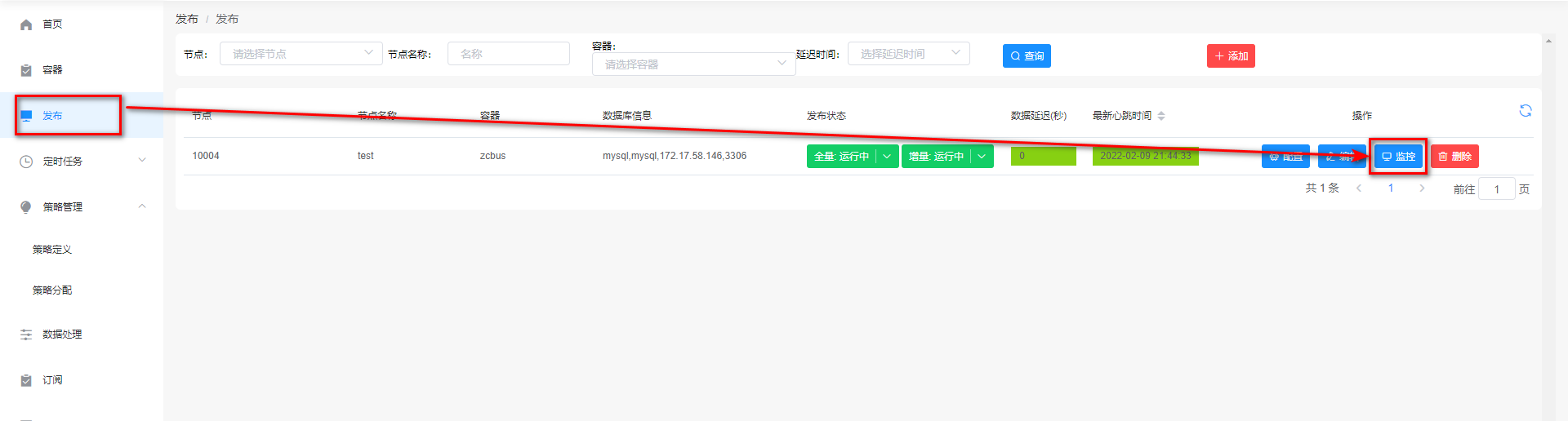Click the 节点名称 name input field
Screen dimensions: 1568x421
(x=508, y=54)
